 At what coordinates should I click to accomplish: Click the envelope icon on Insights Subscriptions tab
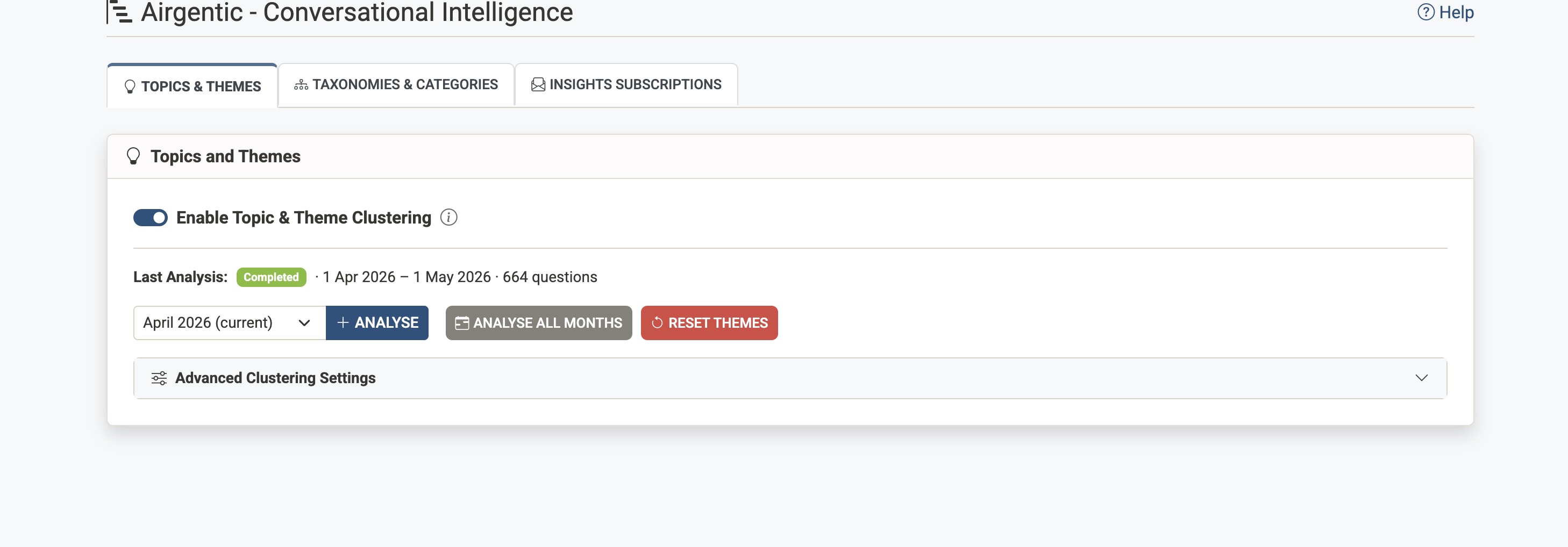(x=538, y=84)
